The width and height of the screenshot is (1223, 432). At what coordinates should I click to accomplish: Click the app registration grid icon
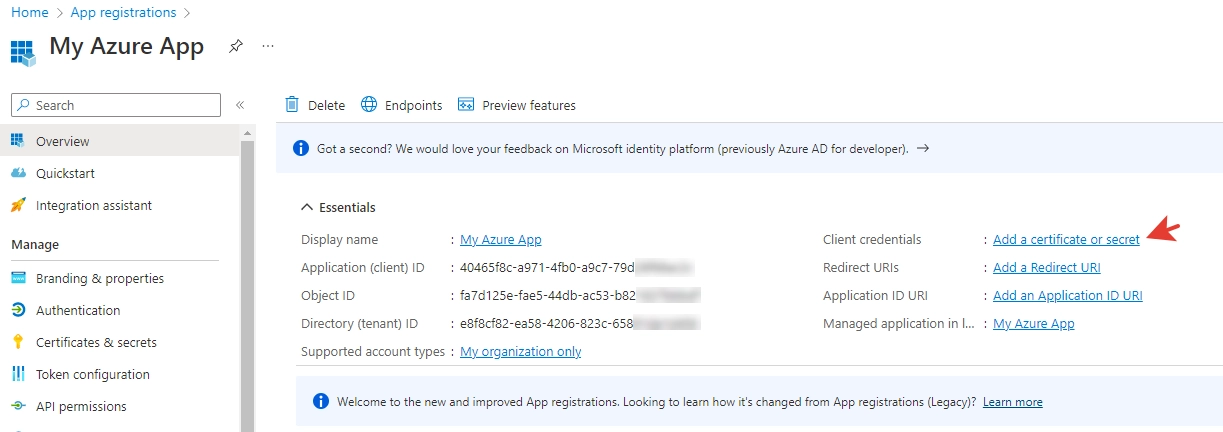pyautogui.click(x=23, y=51)
